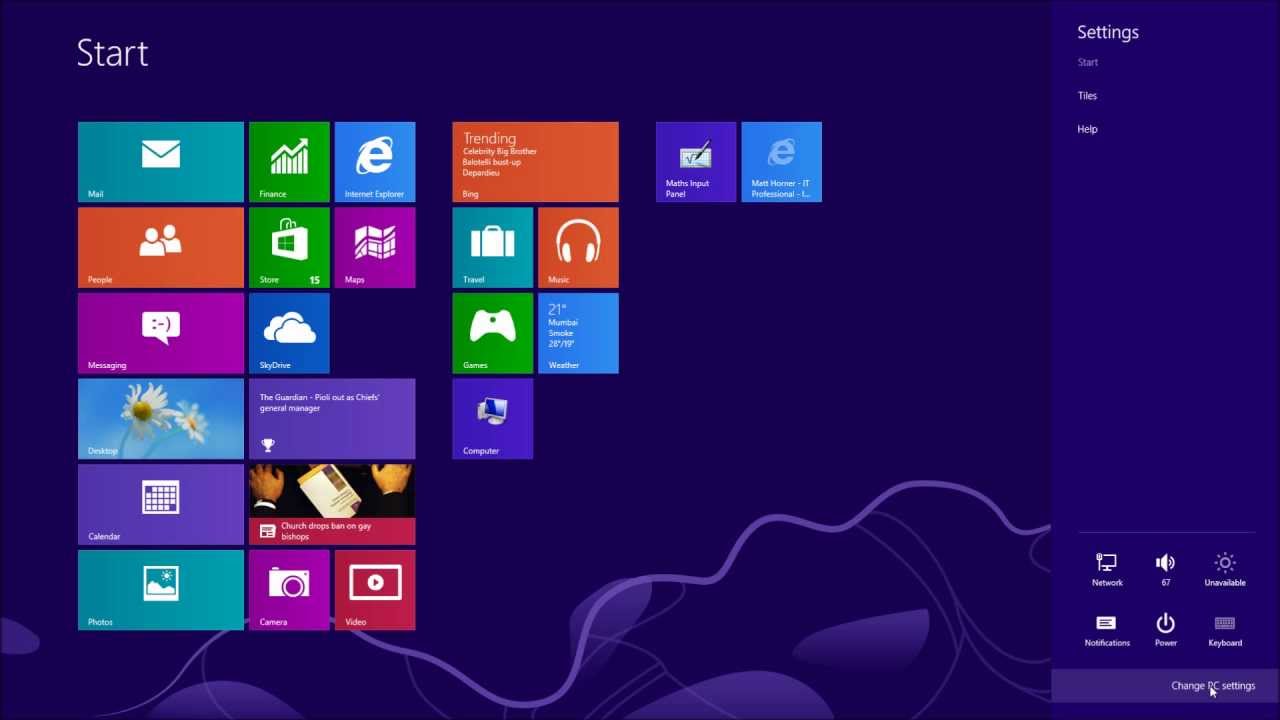Launch Internet Explorer tile

click(x=375, y=162)
